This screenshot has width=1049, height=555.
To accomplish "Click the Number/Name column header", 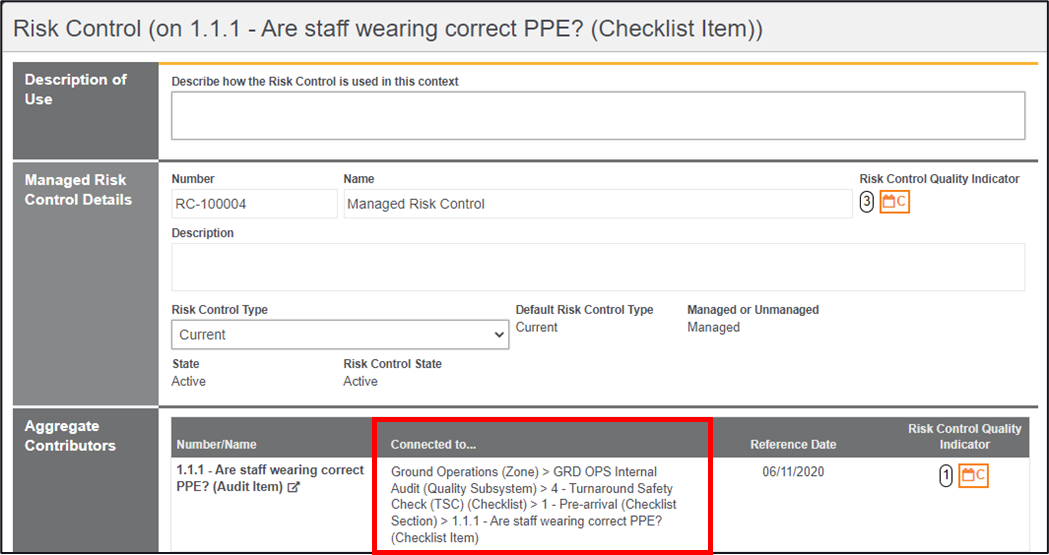I will [x=217, y=444].
